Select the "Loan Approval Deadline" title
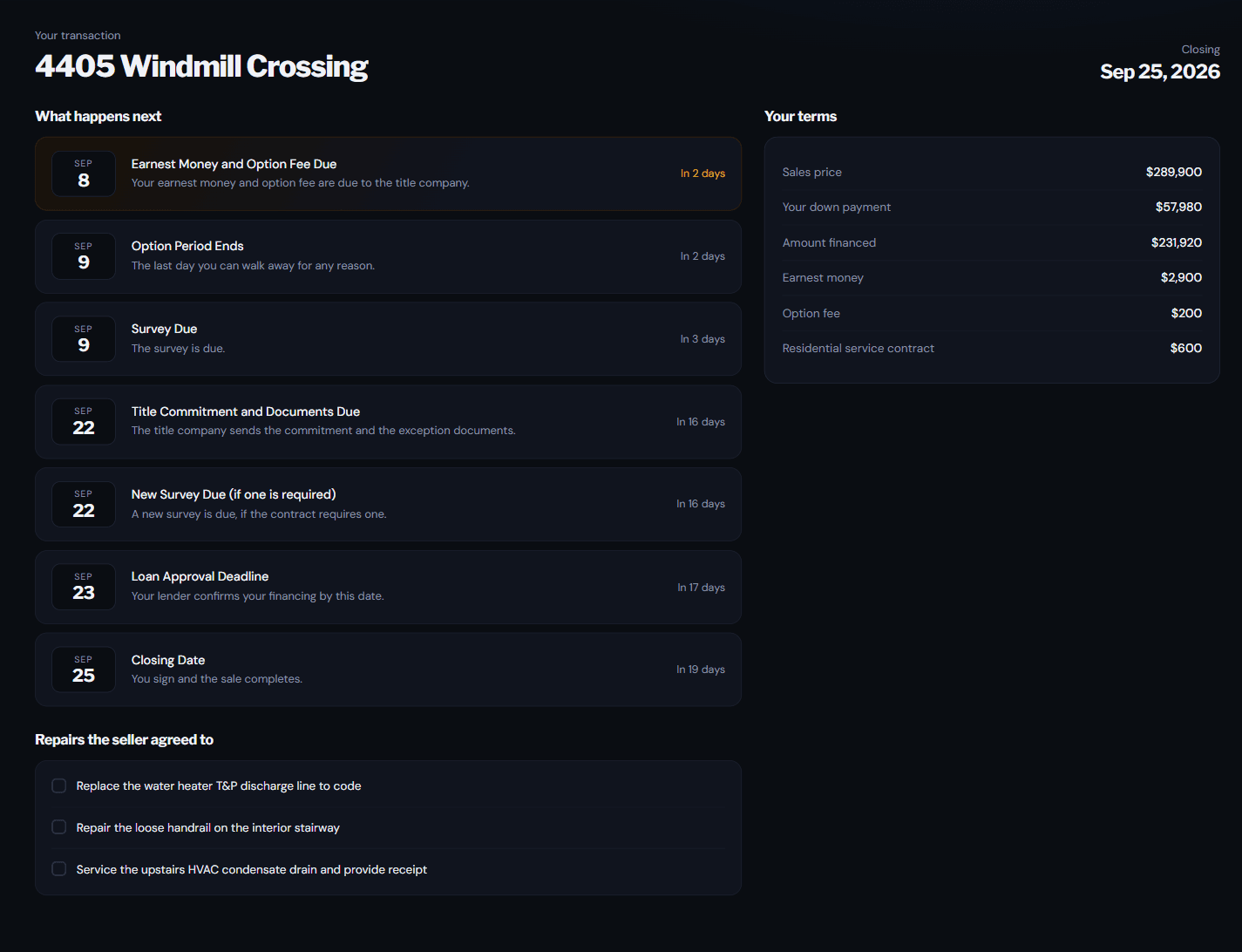1242x952 pixels. pos(200,576)
